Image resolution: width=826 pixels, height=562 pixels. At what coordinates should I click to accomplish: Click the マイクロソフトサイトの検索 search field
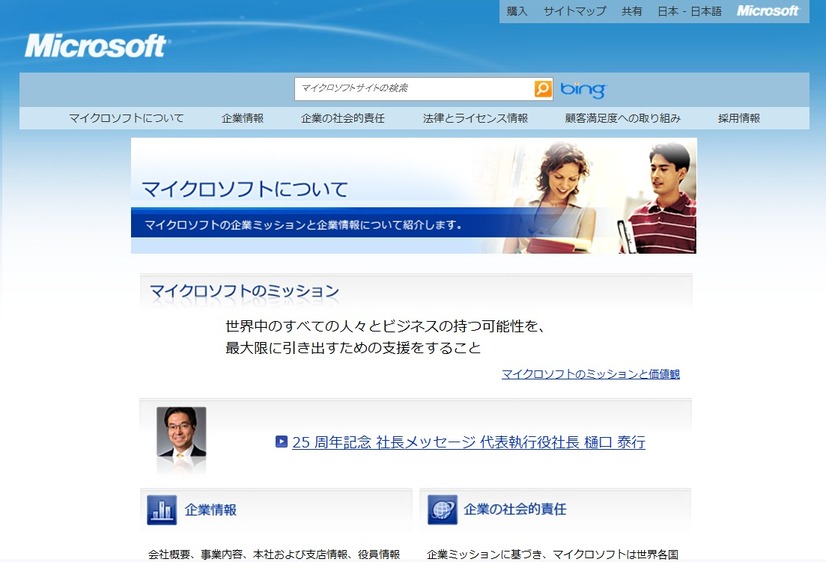pos(413,89)
